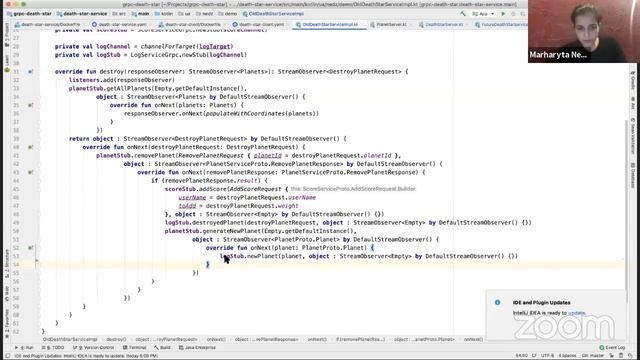This screenshot has height=360, width=640.
Task: Click the green Run button in toolbar
Action: pos(503,14)
